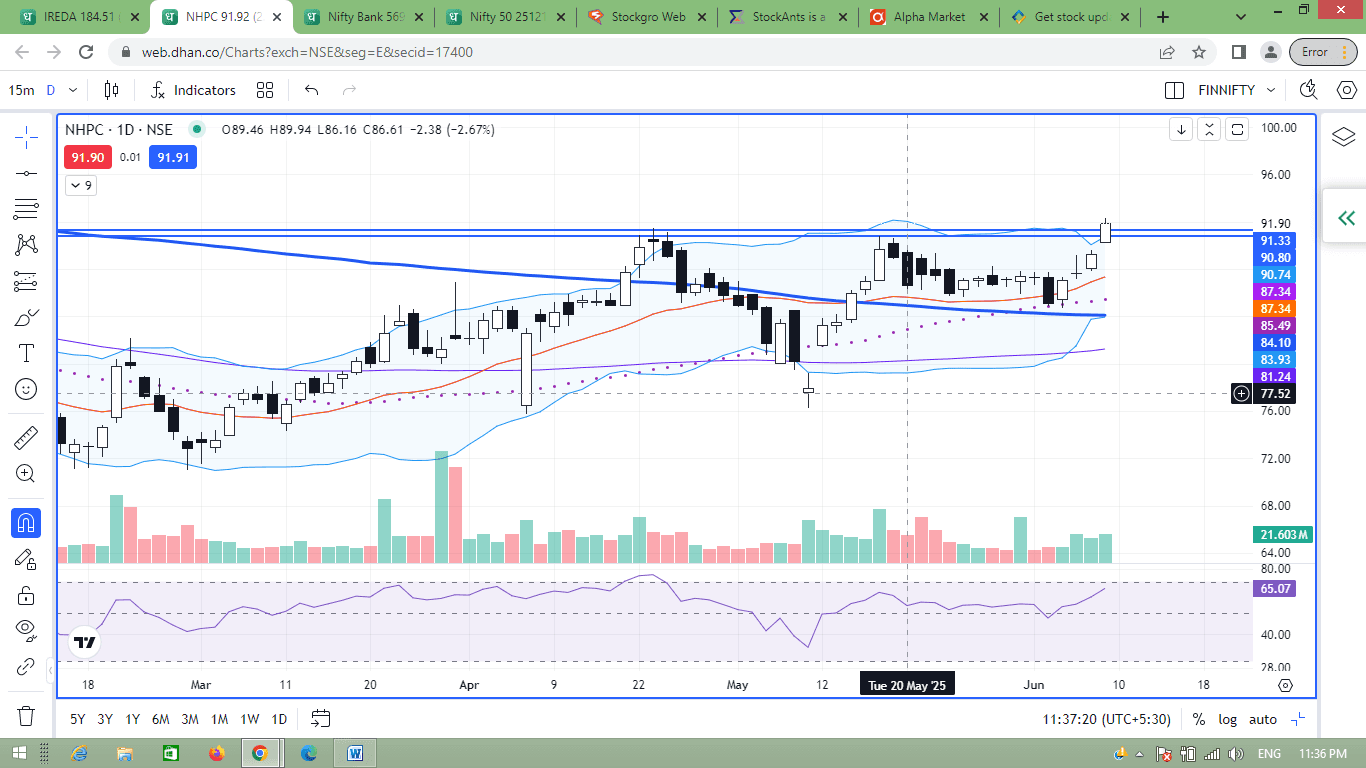This screenshot has height=768, width=1366.
Task: Toggle percentage scale mode
Action: pyautogui.click(x=1199, y=719)
